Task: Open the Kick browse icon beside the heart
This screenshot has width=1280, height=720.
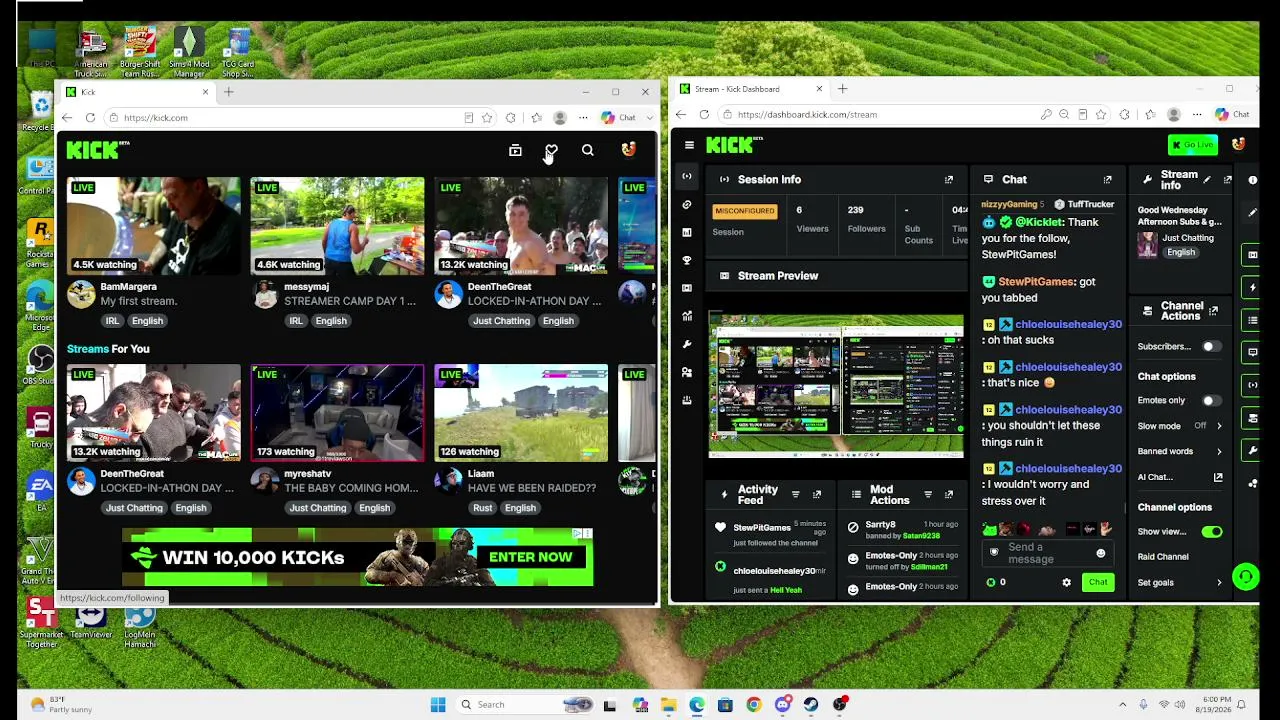Action: [515, 150]
